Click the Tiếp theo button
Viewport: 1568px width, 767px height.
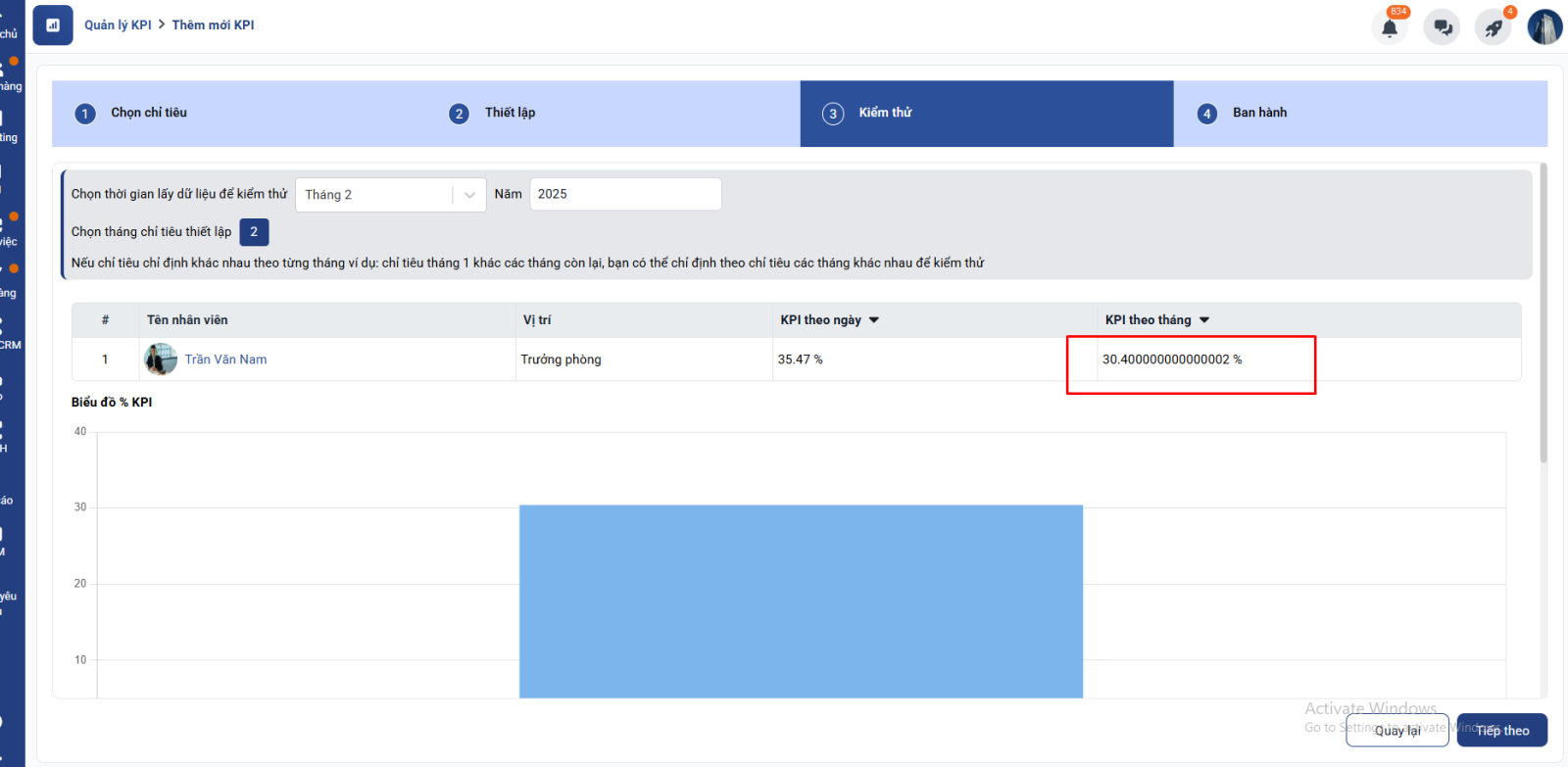(1501, 731)
